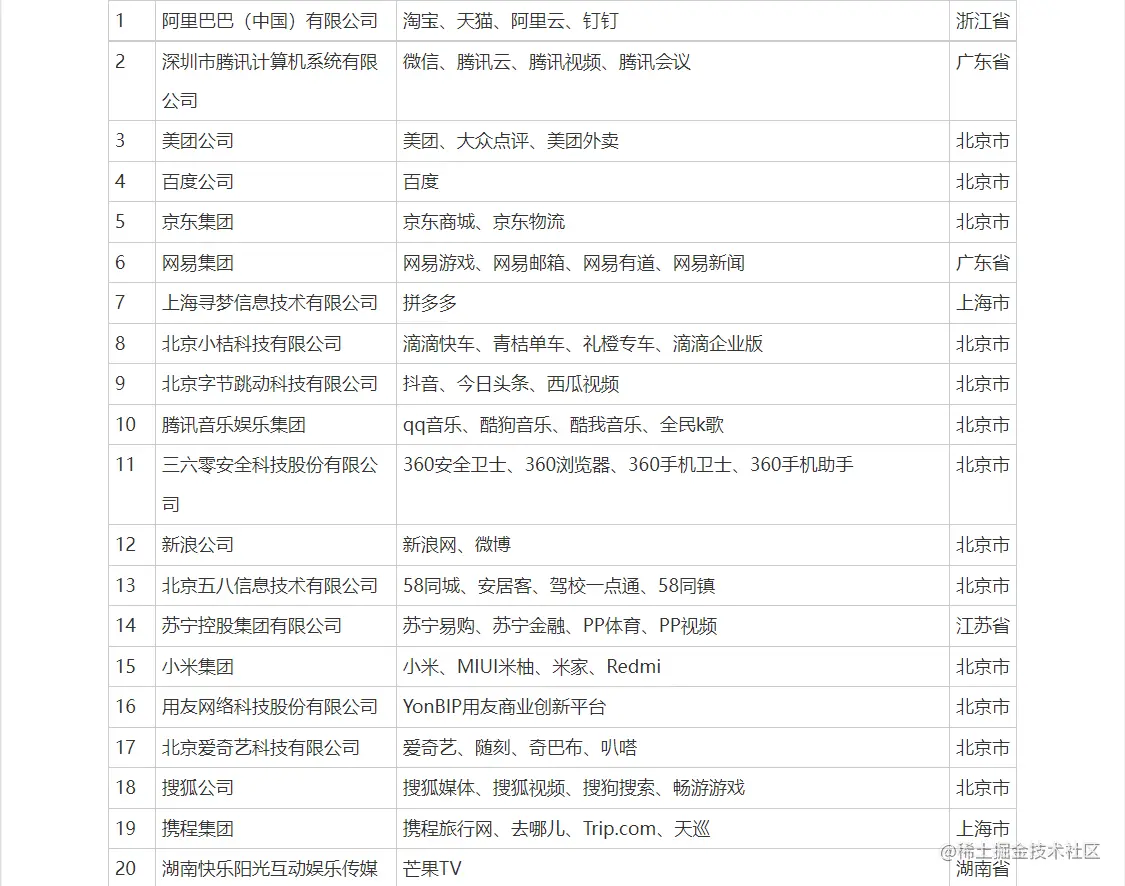Click the 深圳市腾讯计算机系统有限公司 cell
This screenshot has height=886, width=1125.
pyautogui.click(x=276, y=81)
